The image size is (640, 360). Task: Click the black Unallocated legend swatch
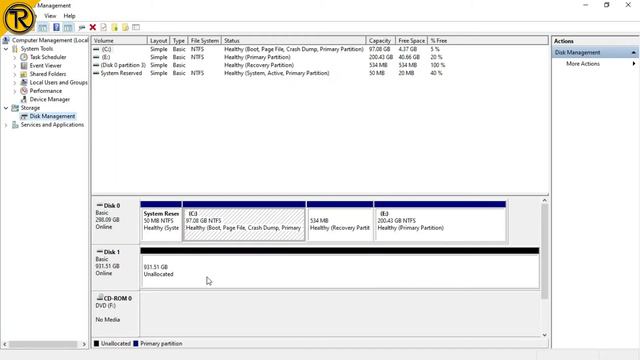(x=96, y=344)
